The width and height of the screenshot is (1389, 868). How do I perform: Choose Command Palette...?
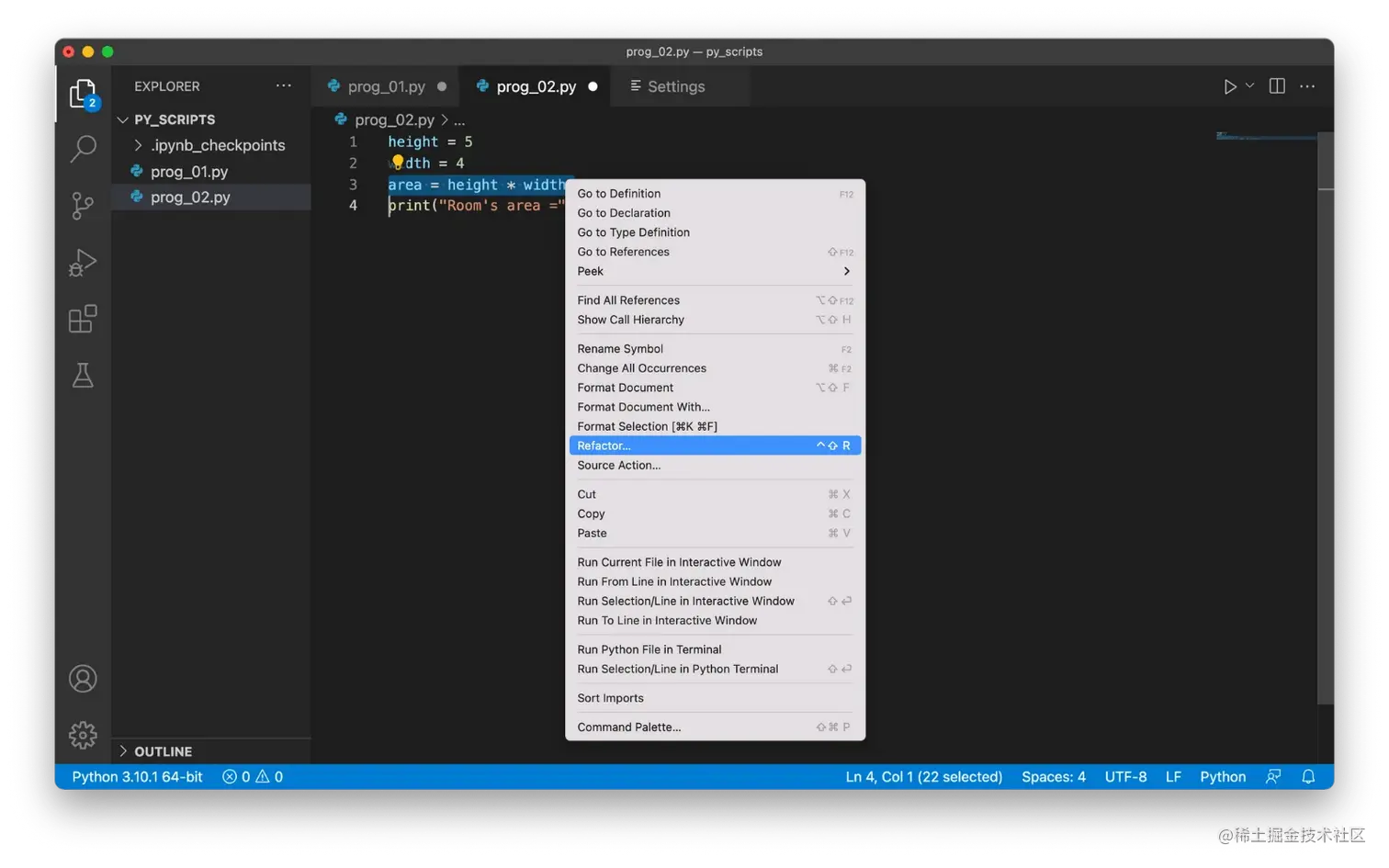715,727
